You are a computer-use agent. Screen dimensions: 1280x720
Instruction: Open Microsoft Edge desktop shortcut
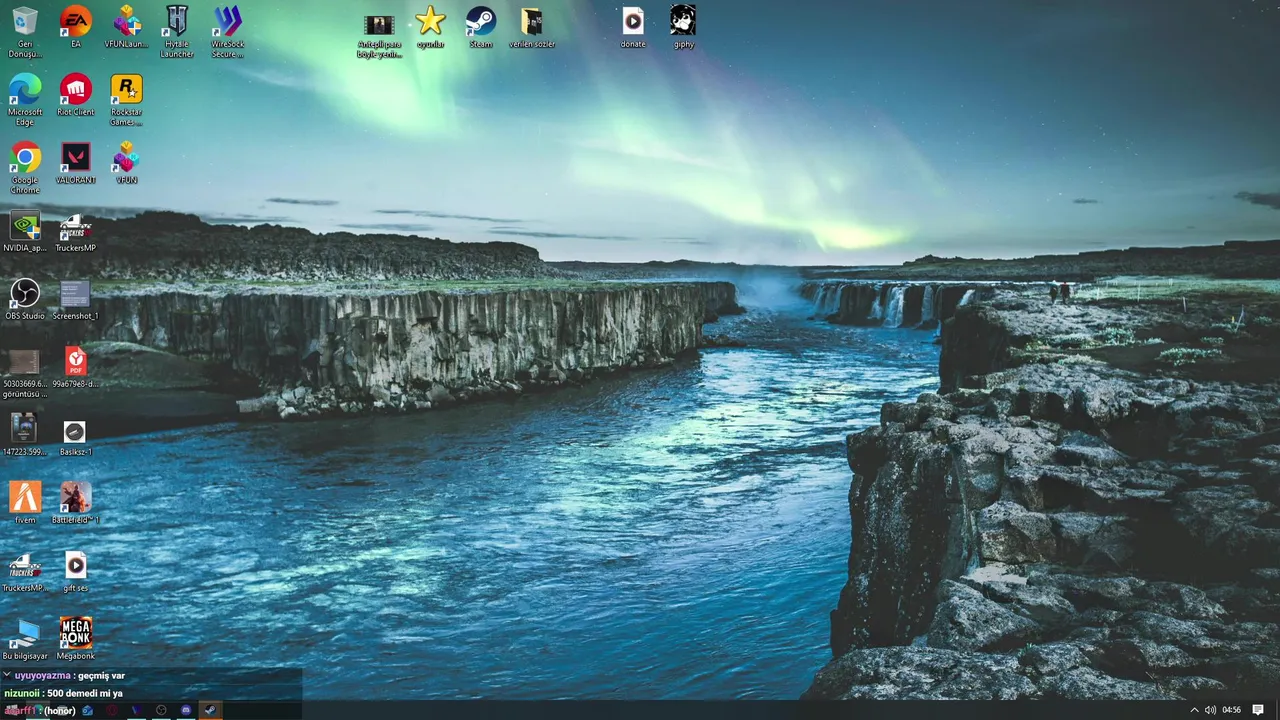pos(25,100)
